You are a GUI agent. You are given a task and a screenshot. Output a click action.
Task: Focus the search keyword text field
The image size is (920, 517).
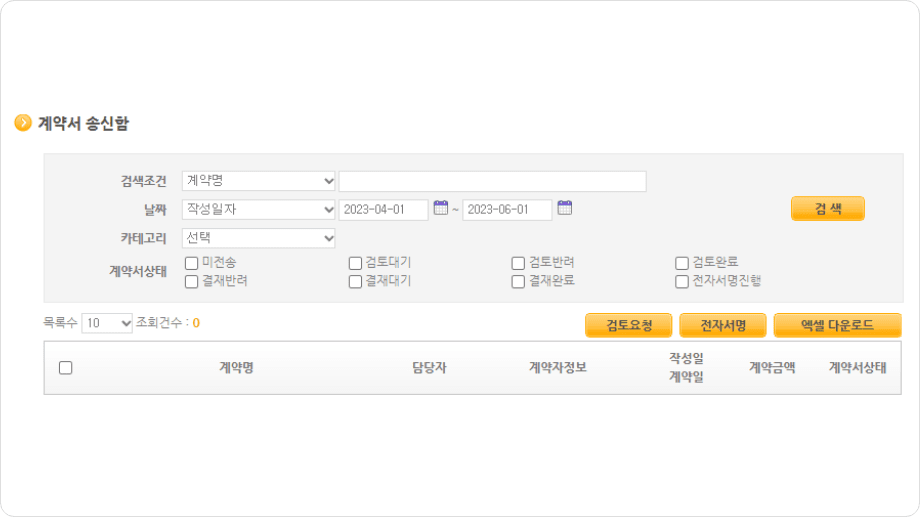click(x=493, y=181)
